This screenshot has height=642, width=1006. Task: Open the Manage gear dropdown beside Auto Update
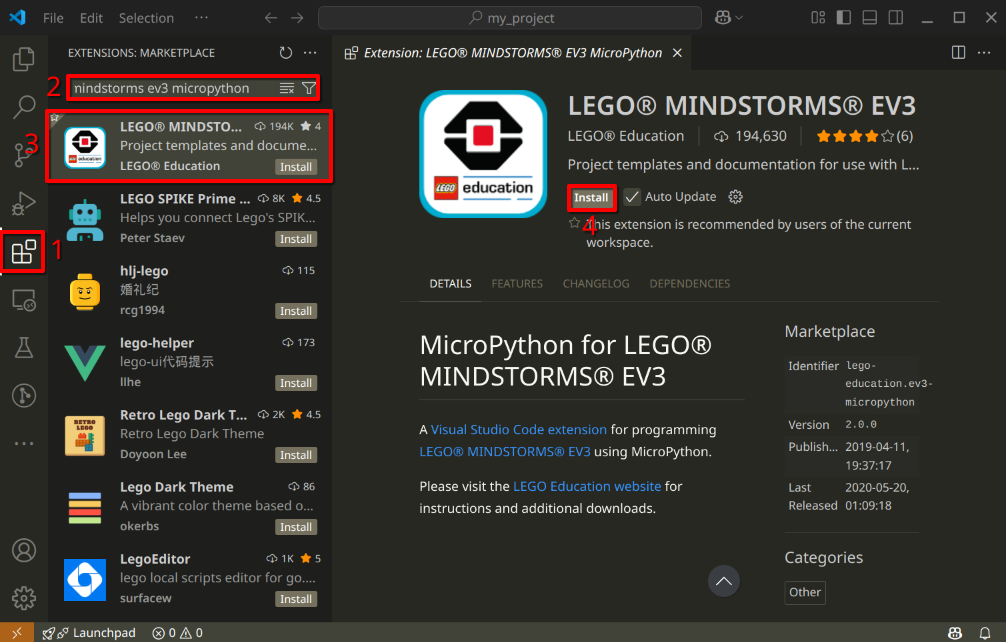coord(736,197)
